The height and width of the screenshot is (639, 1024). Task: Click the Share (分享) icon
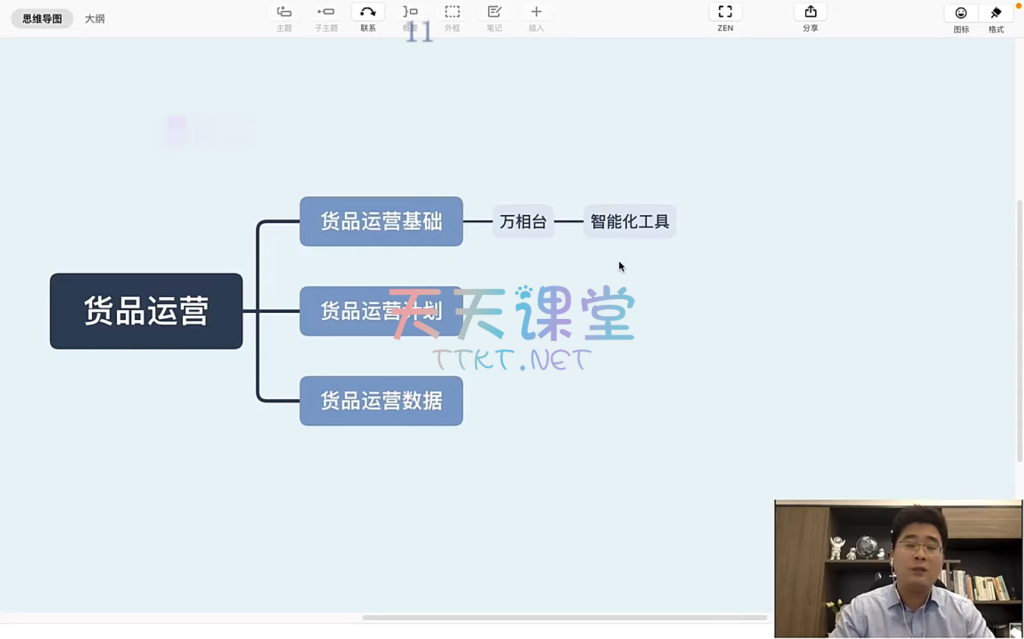810,13
